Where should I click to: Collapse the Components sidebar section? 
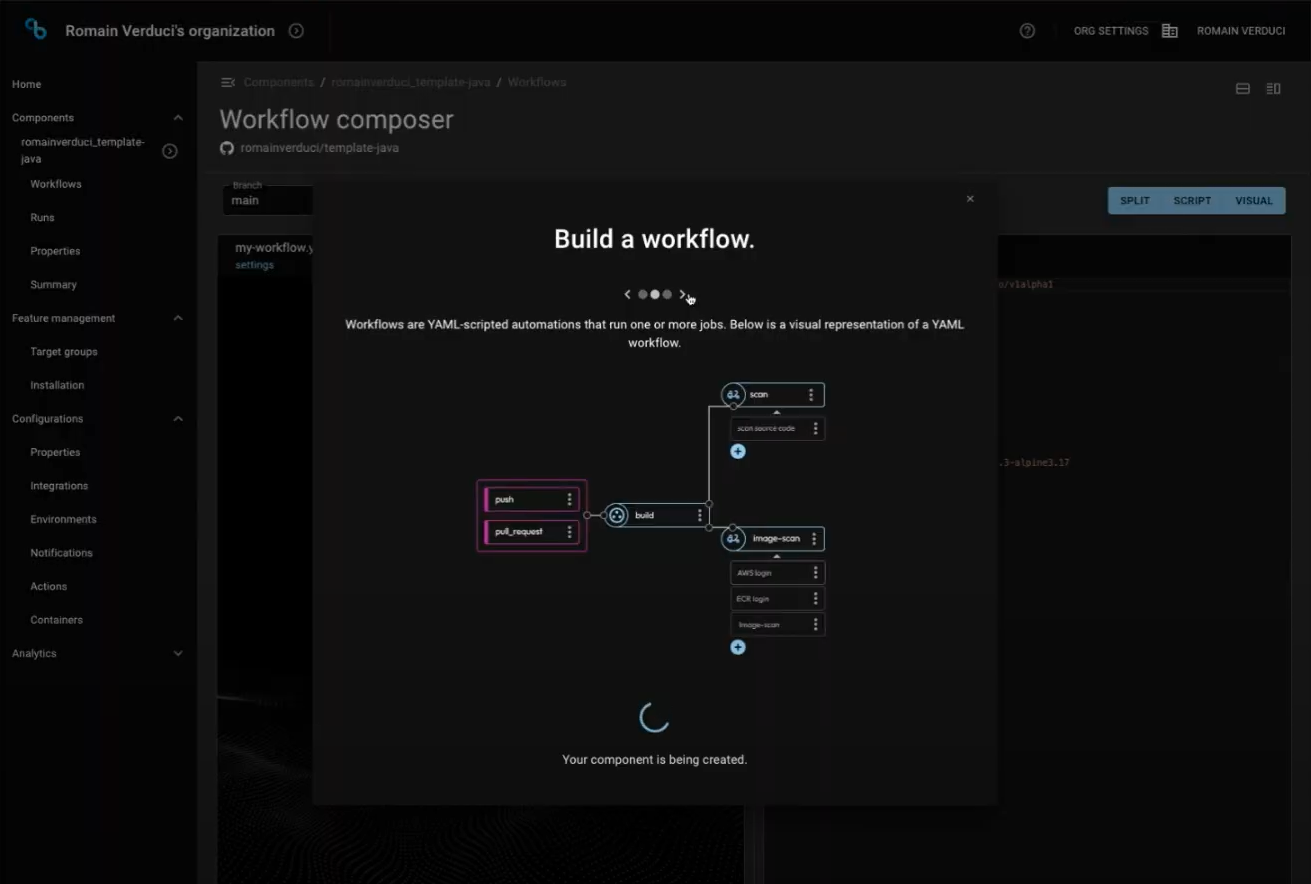[x=178, y=118]
